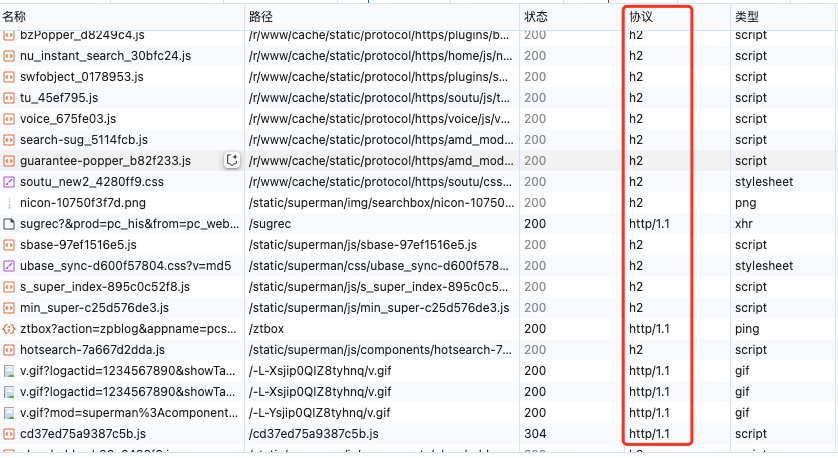Open the tu_45ef795.js request
Image resolution: width=838 pixels, height=458 pixels.
(x=59, y=98)
